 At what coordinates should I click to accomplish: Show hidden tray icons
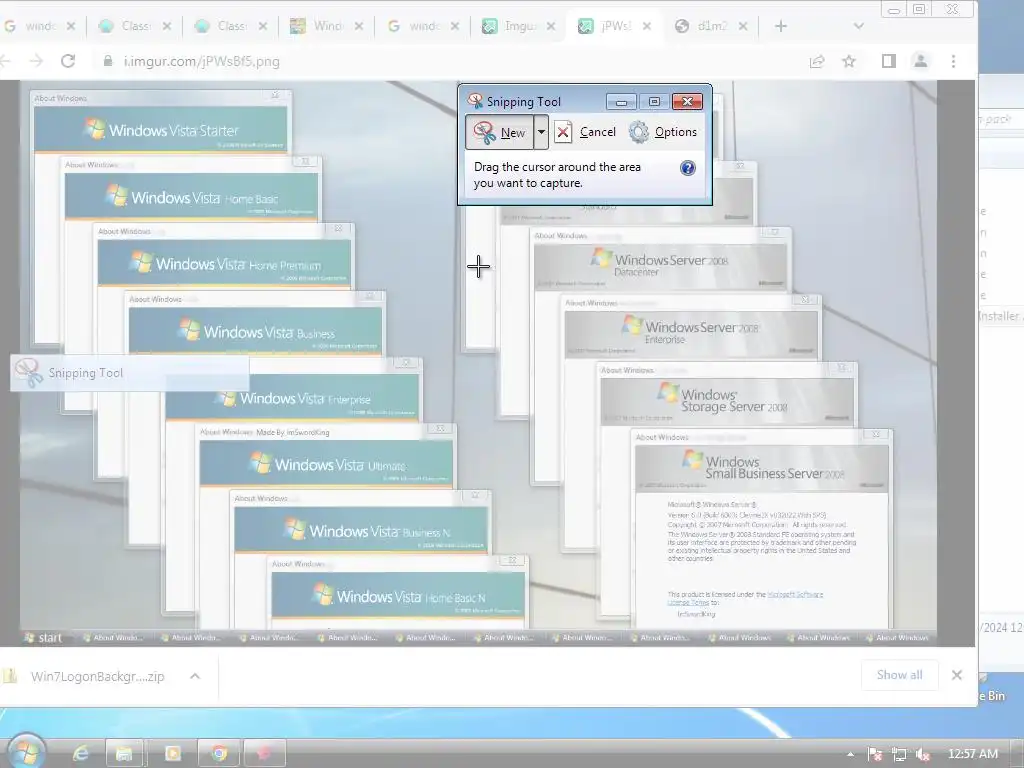tap(850, 754)
